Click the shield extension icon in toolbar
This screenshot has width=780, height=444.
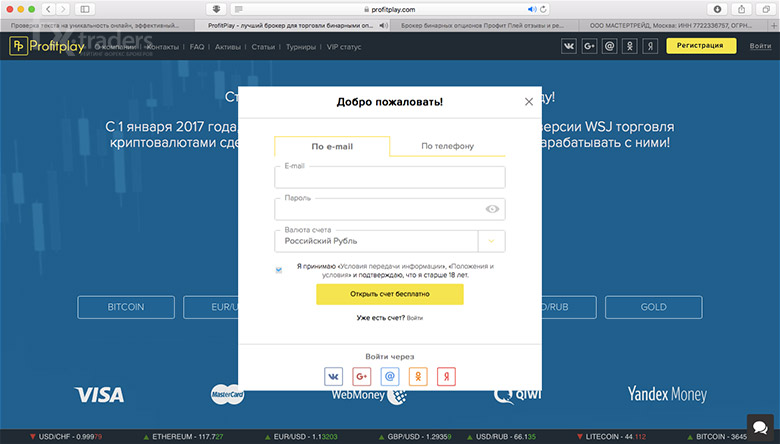pyautogui.click(x=216, y=9)
